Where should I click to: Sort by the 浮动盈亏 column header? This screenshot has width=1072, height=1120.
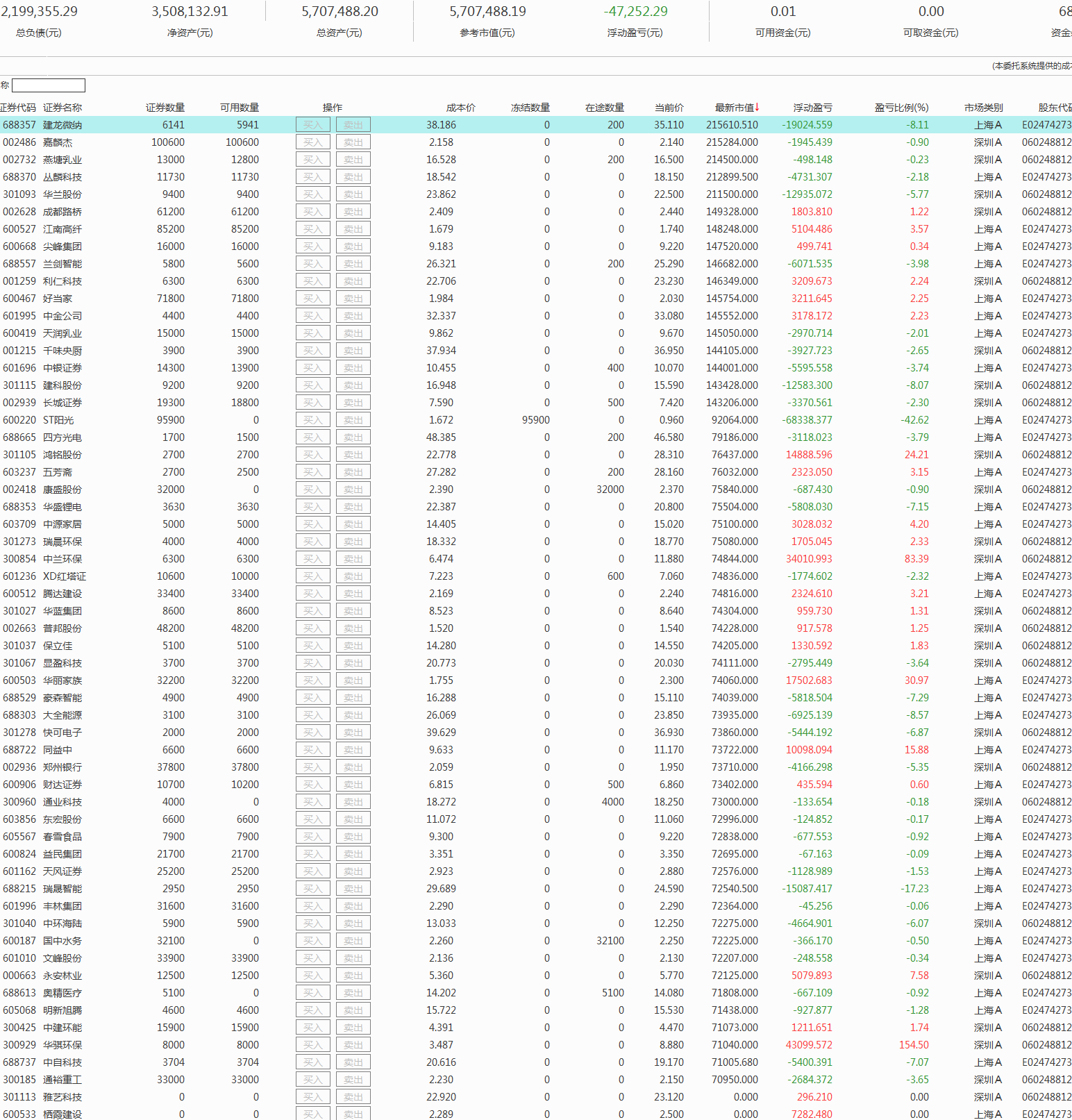coord(813,108)
